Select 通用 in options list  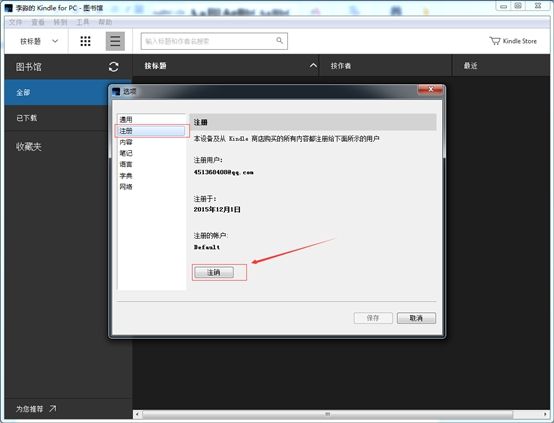152,119
